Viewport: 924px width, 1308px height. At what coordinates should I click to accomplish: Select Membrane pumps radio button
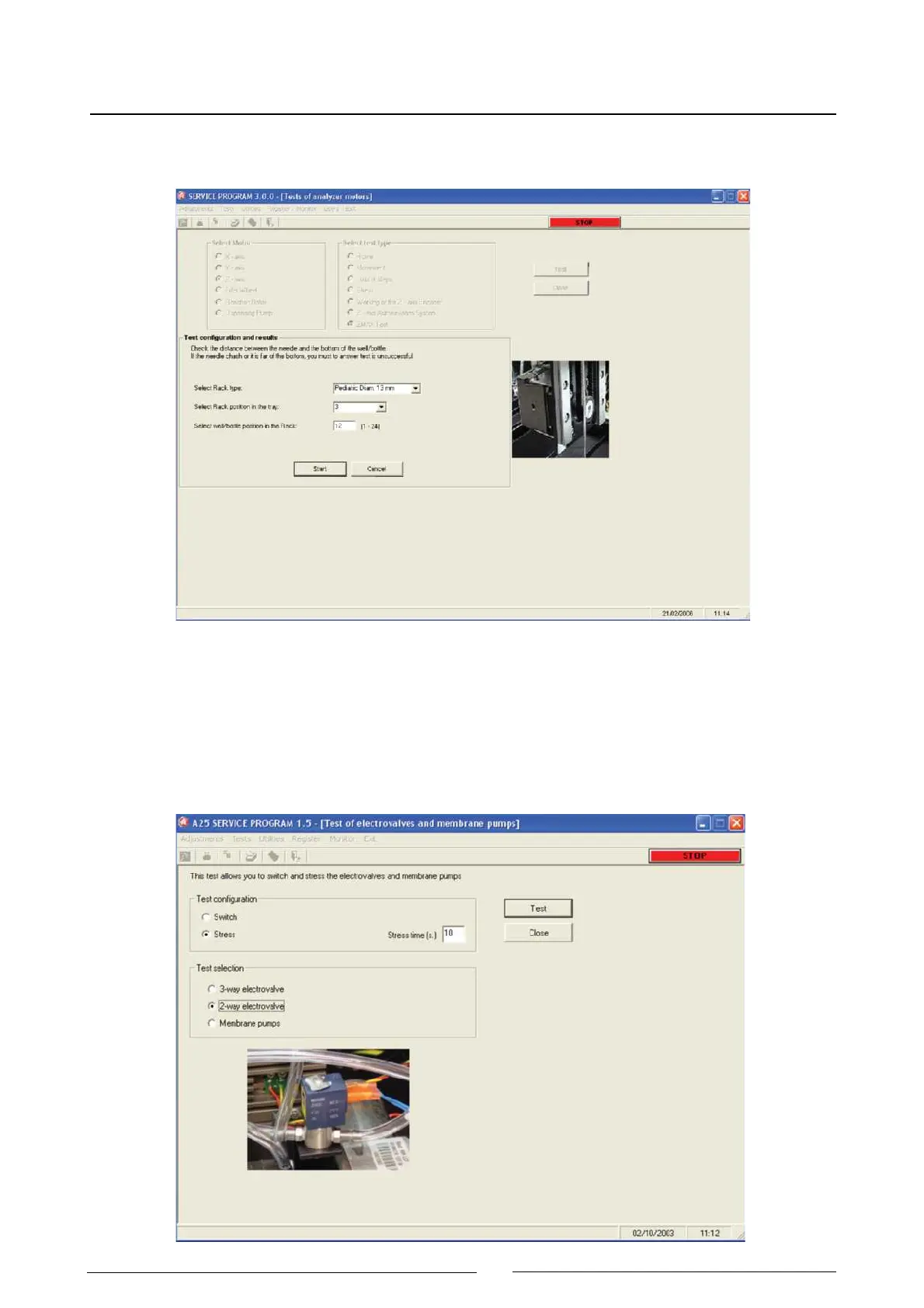[x=211, y=1023]
